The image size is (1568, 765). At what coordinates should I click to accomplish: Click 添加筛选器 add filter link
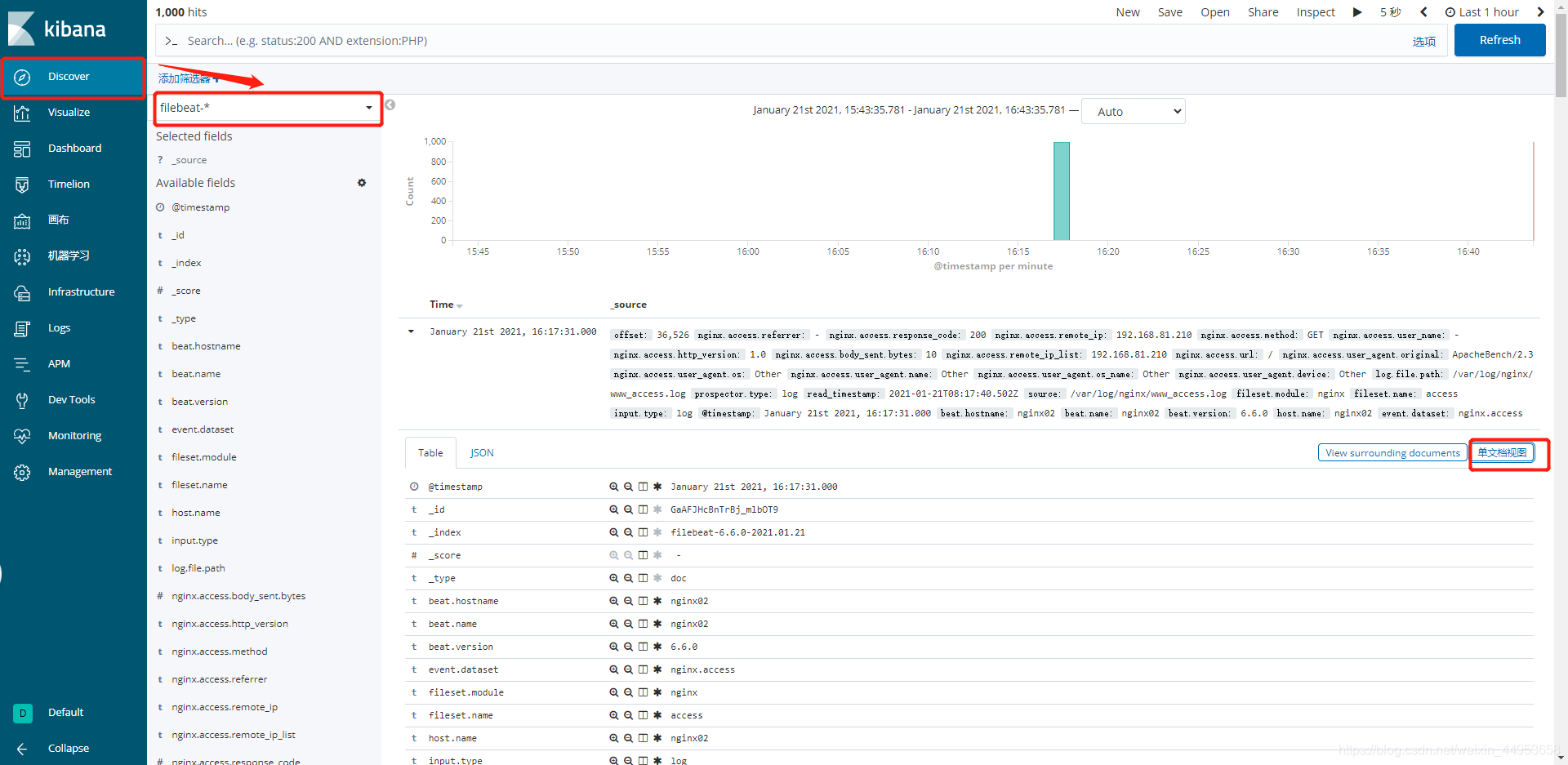click(x=189, y=78)
